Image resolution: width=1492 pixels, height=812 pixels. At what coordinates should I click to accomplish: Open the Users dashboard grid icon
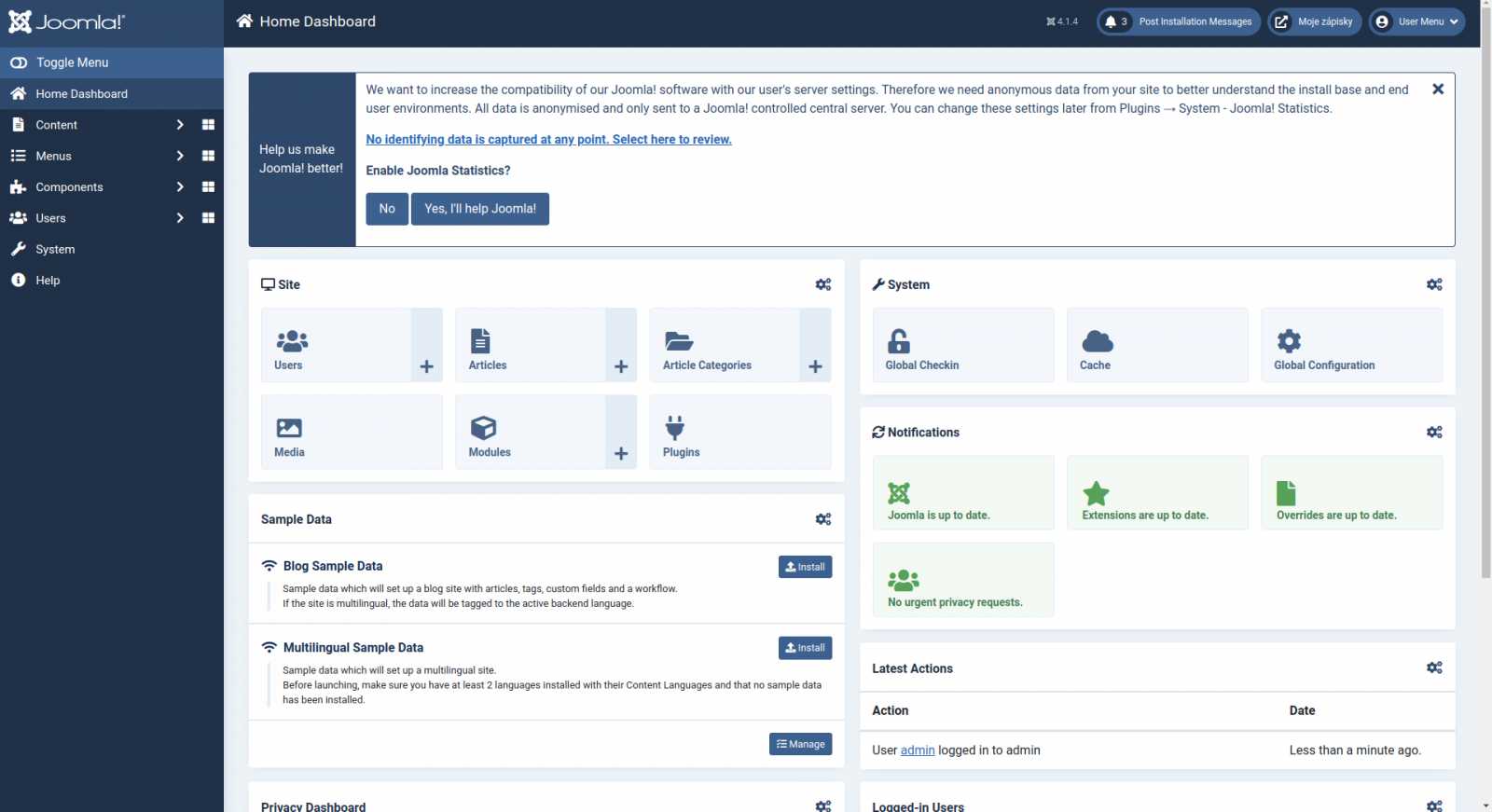[208, 218]
